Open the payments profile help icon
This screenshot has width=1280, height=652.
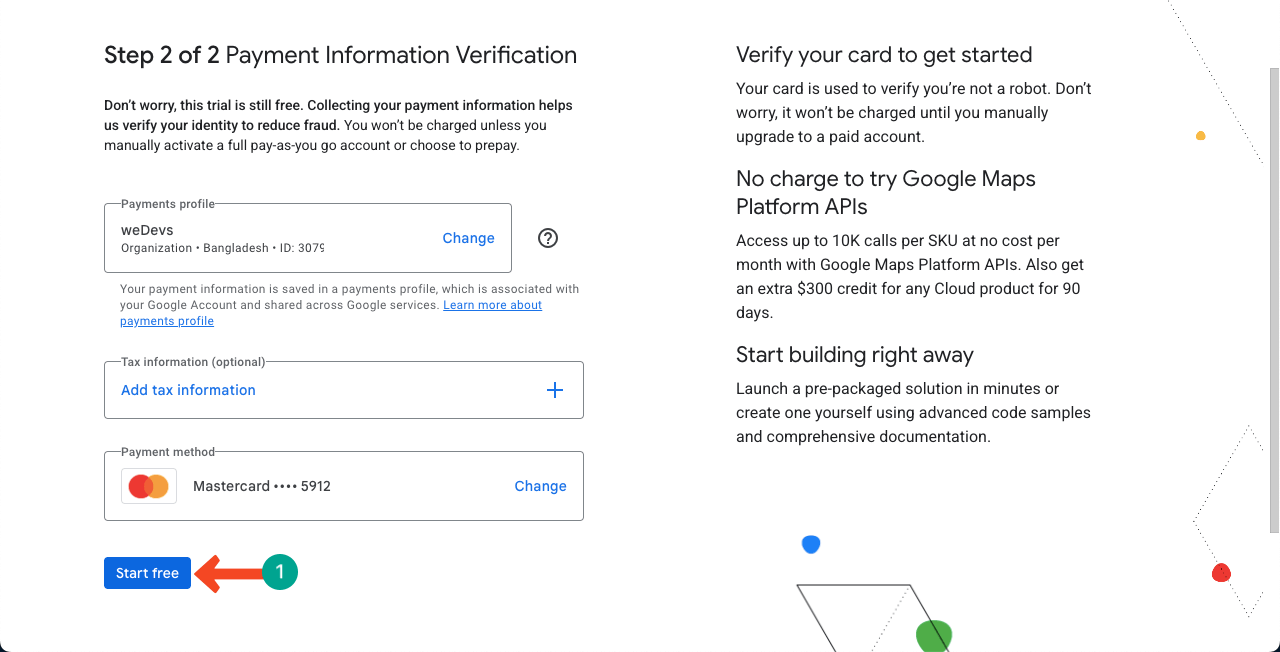click(548, 238)
